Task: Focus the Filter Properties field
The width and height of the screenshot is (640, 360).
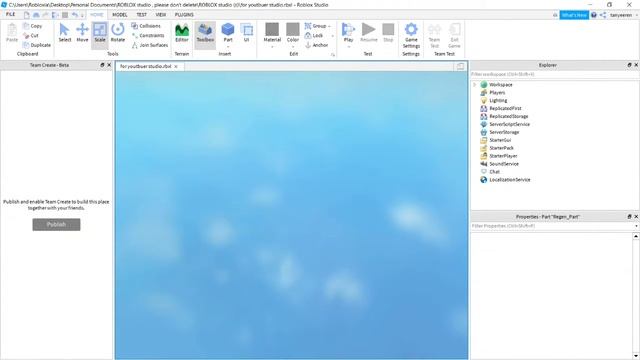Action: click(x=551, y=226)
